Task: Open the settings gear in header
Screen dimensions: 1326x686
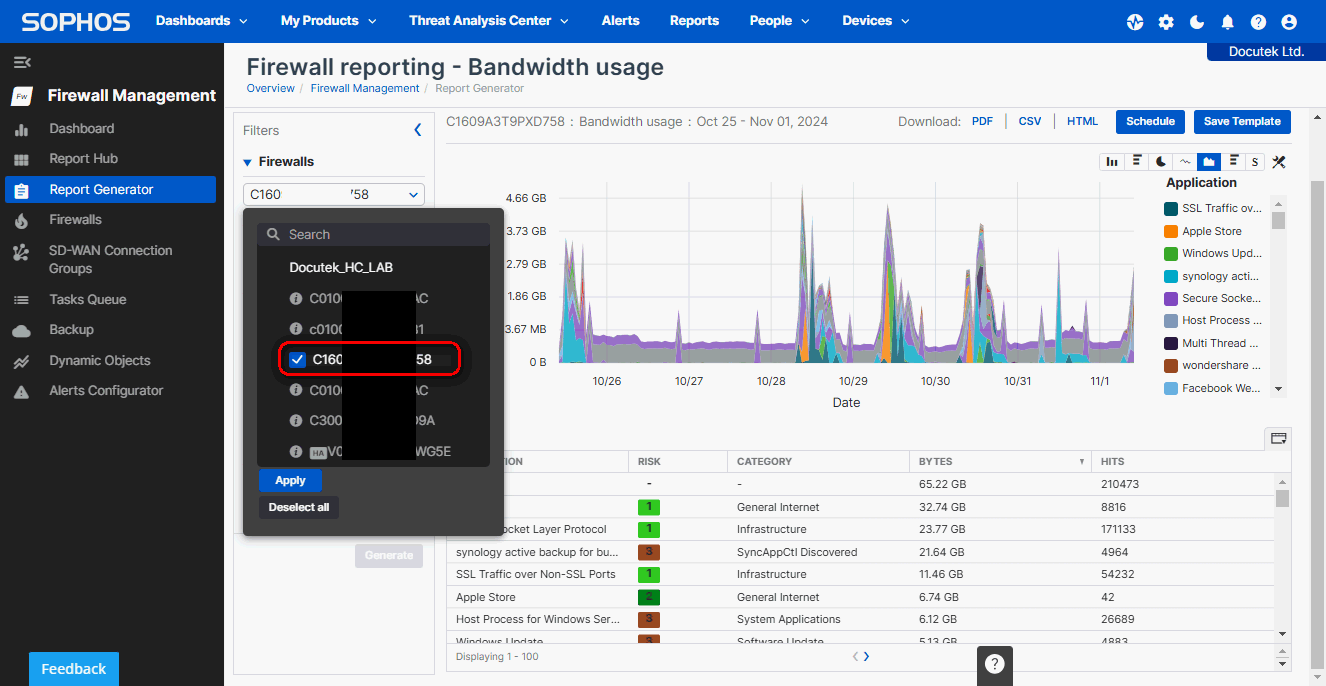Action: tap(1166, 22)
